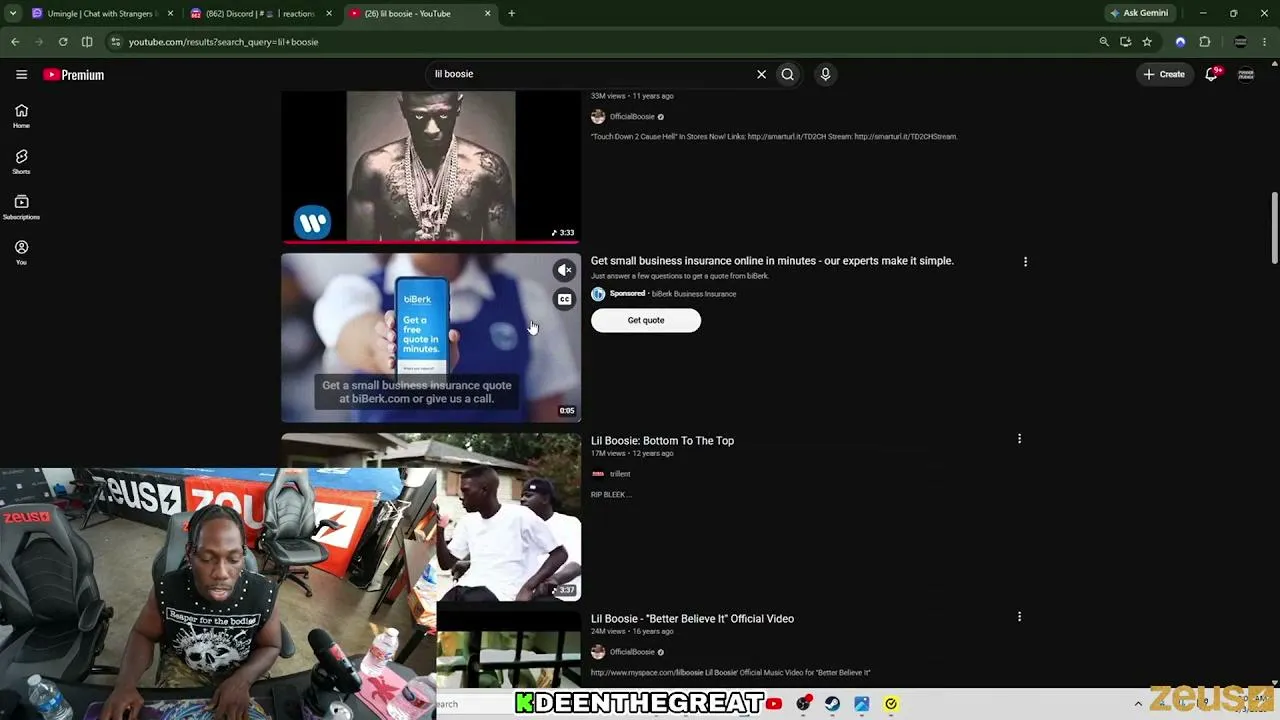Open the Photos icon in the taskbar
This screenshot has height=720, width=1280.
point(861,704)
